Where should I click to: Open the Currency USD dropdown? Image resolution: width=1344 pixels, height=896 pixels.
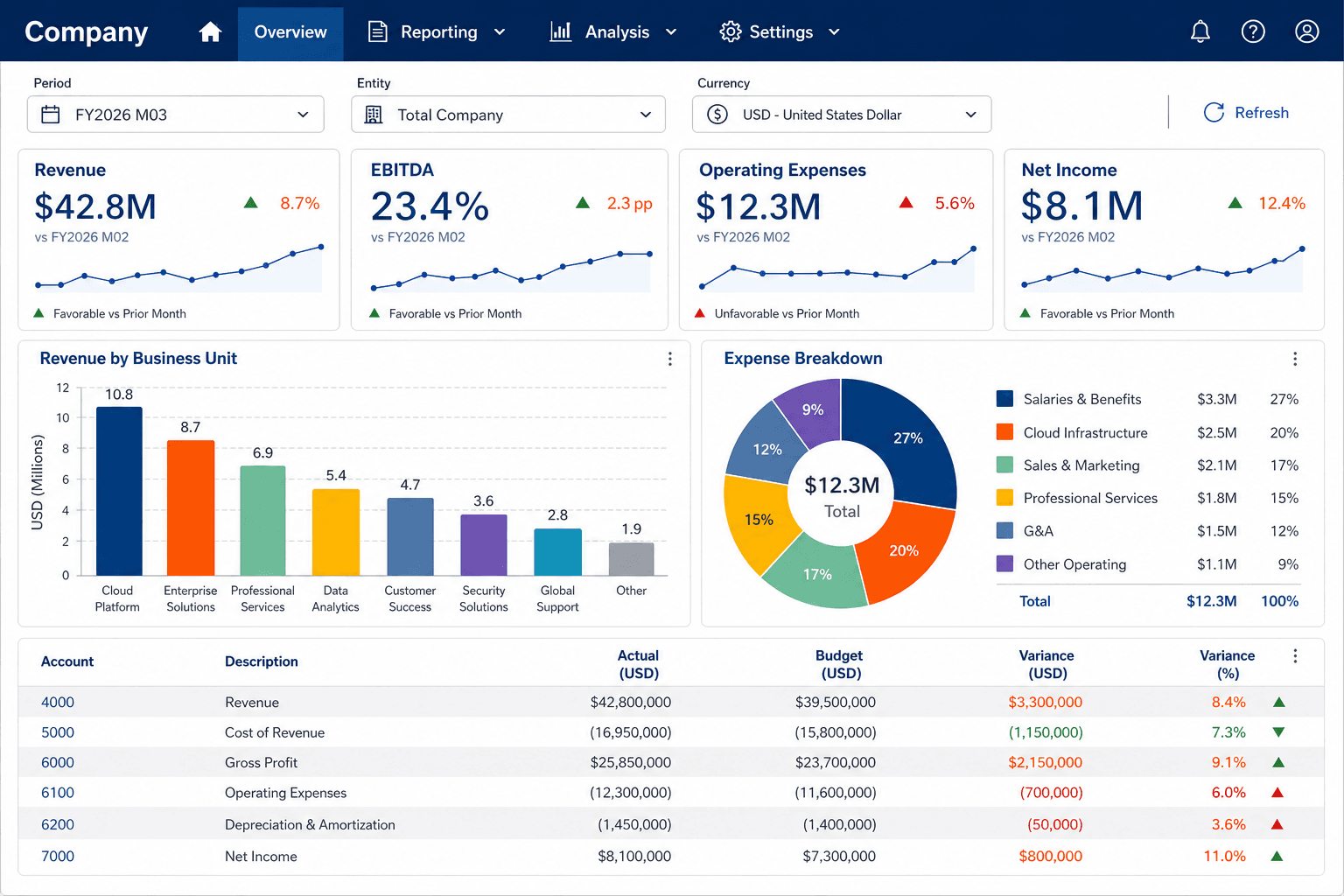pyautogui.click(x=842, y=115)
